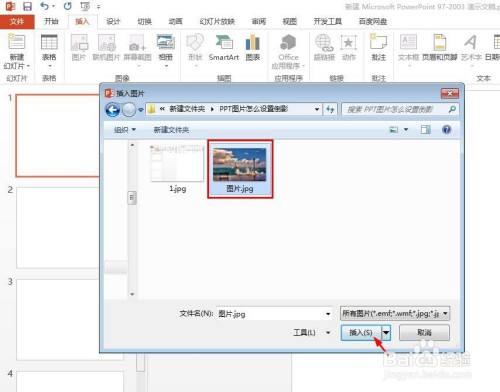Click the Online Pictures (联机图片) icon

click(x=106, y=43)
